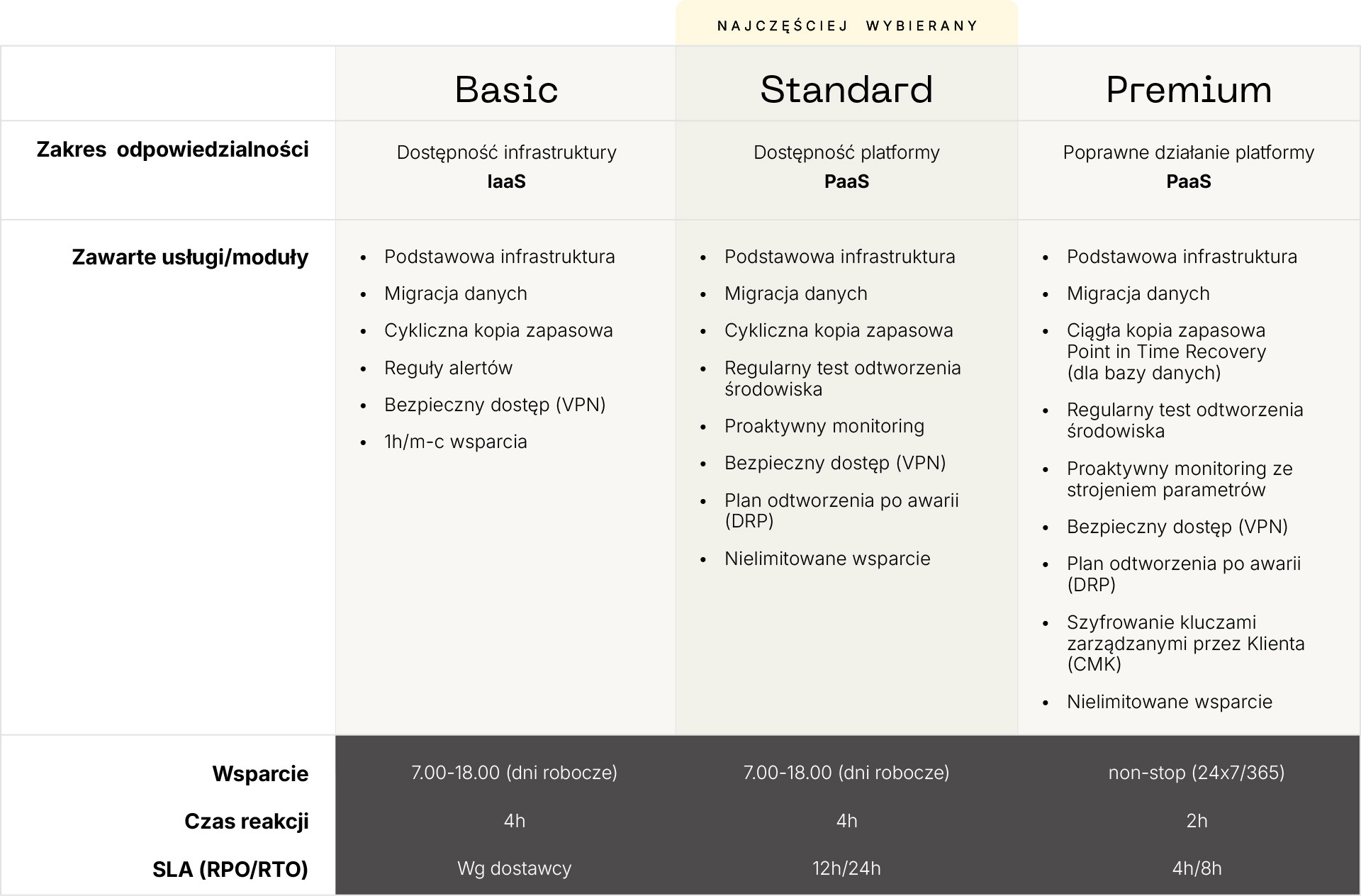Click 1h/m-c wsparcia in Basic list
This screenshot has height=896, width=1361.
[x=456, y=442]
